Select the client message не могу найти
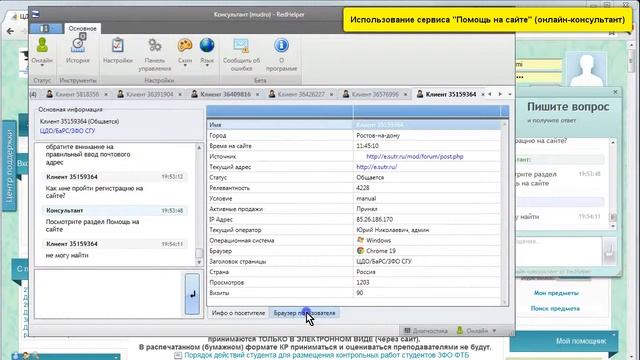The width and height of the screenshot is (640, 360). pyautogui.click(x=67, y=256)
